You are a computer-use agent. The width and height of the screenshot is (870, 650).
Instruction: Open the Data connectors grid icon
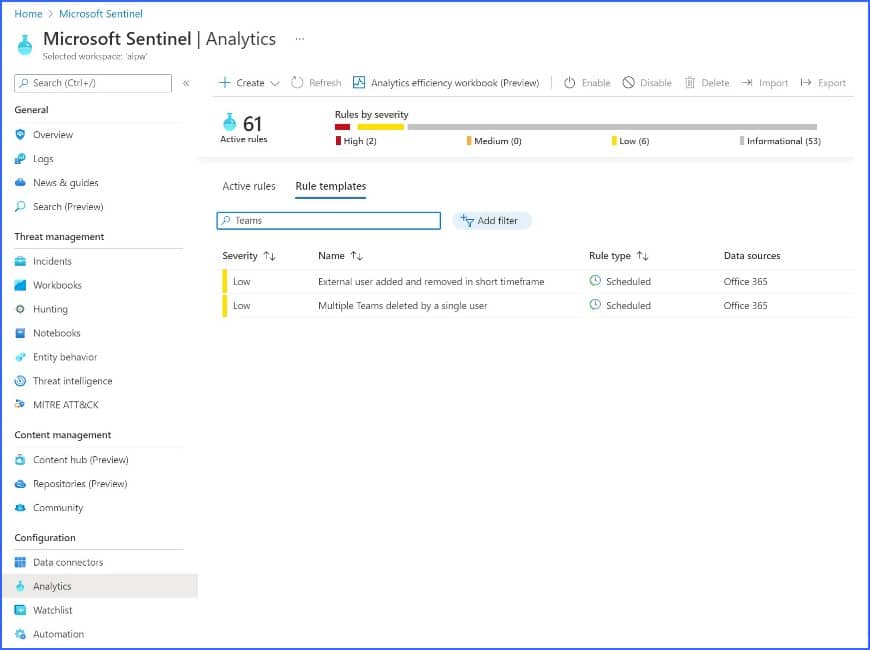(x=21, y=562)
